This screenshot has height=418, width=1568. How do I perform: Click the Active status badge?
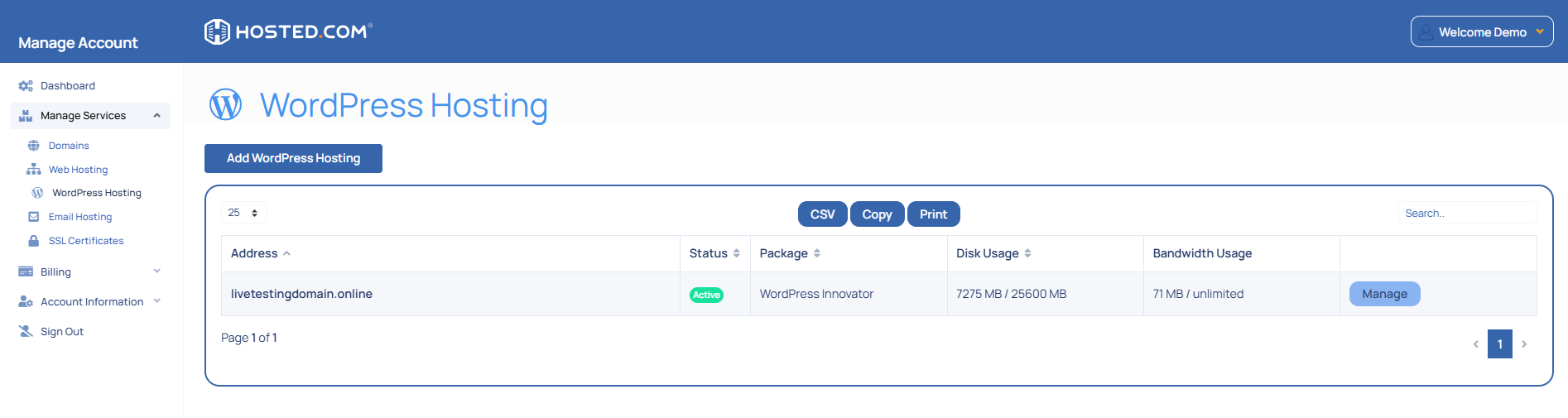(706, 295)
